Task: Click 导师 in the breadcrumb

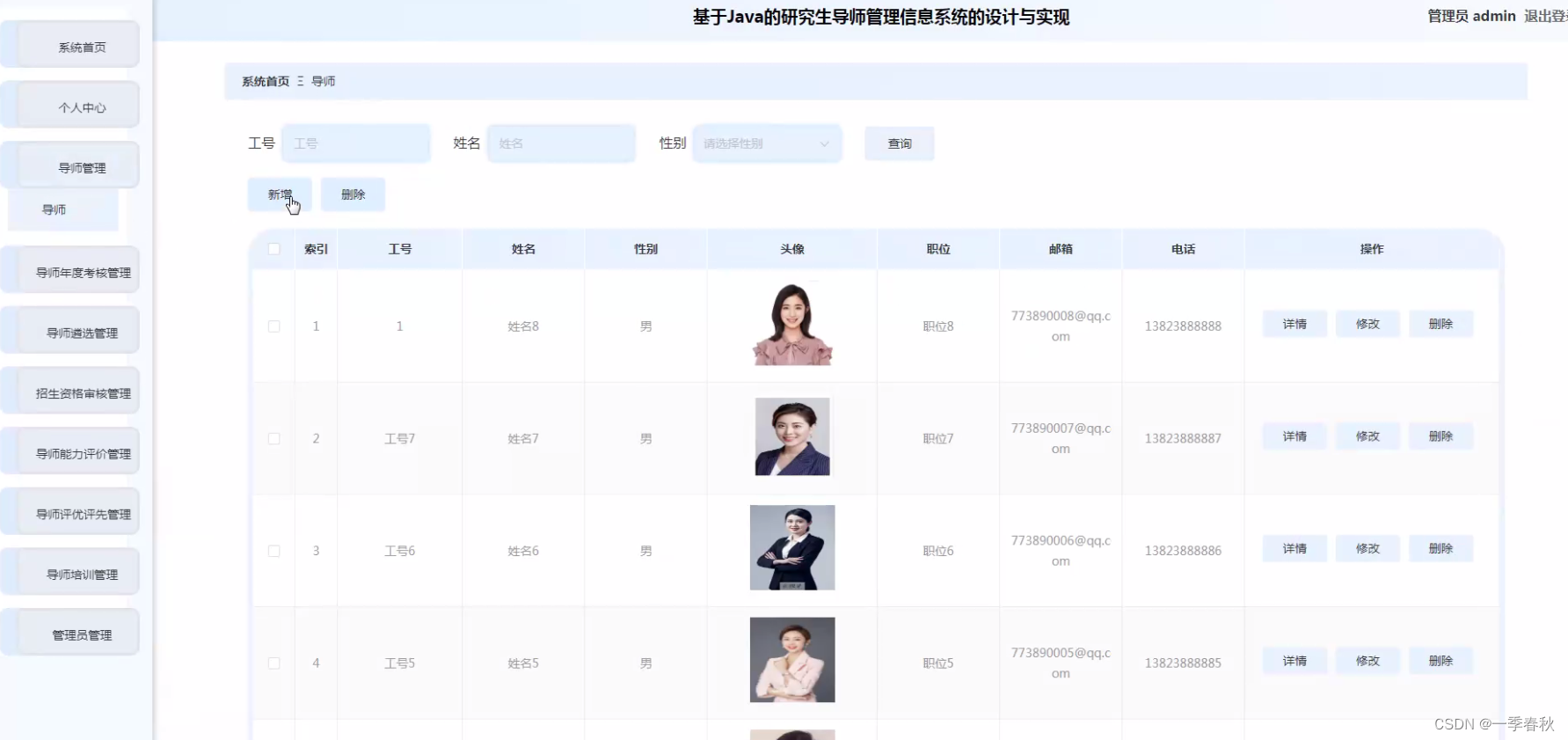Action: tap(324, 81)
